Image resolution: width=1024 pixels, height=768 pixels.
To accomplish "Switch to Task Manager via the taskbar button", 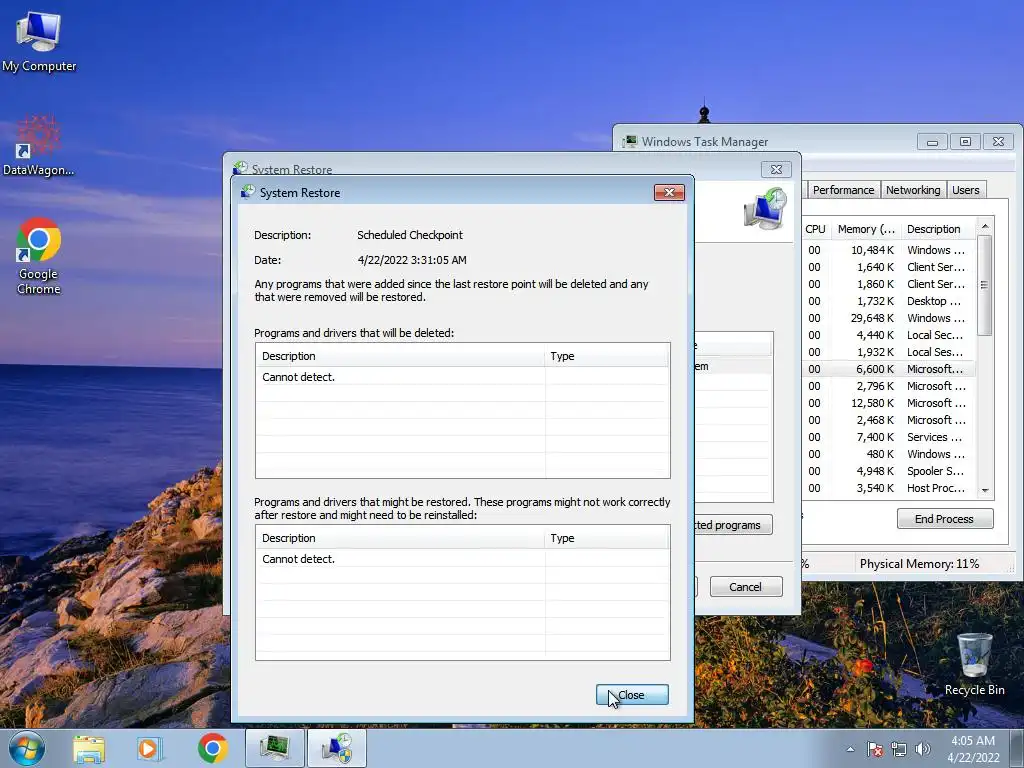I will pyautogui.click(x=275, y=748).
